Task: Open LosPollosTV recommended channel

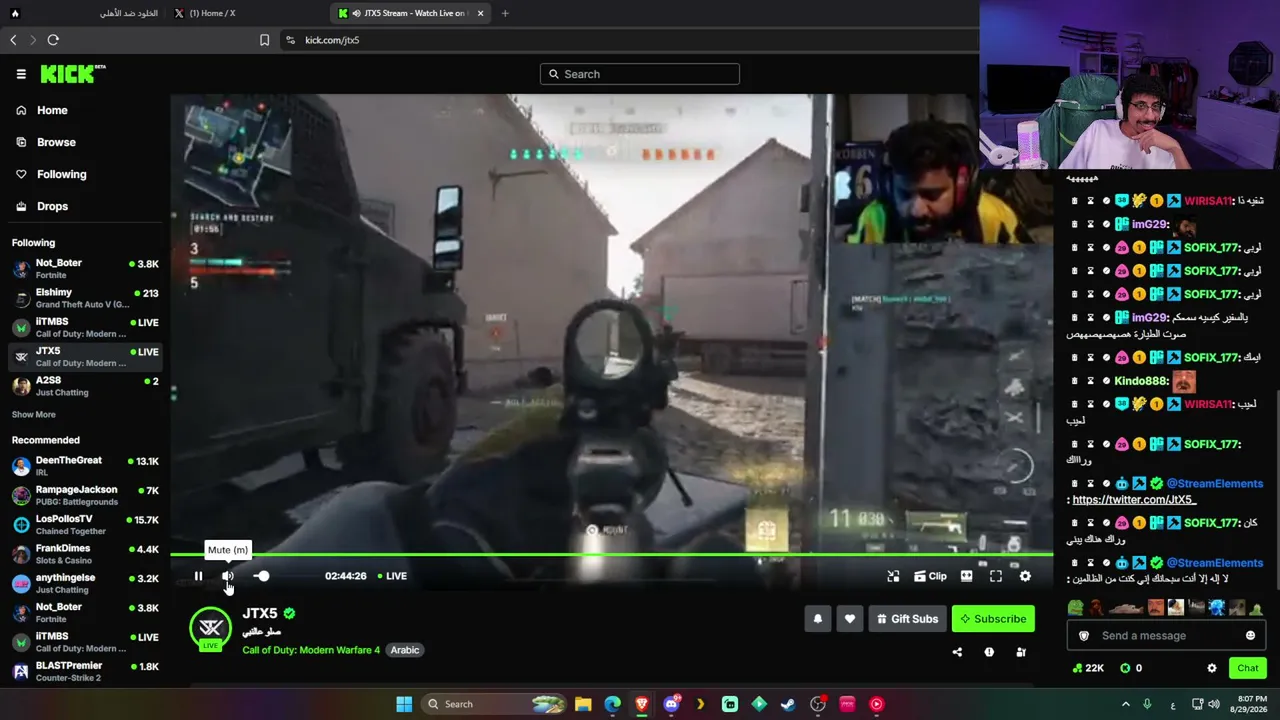Action: point(85,524)
